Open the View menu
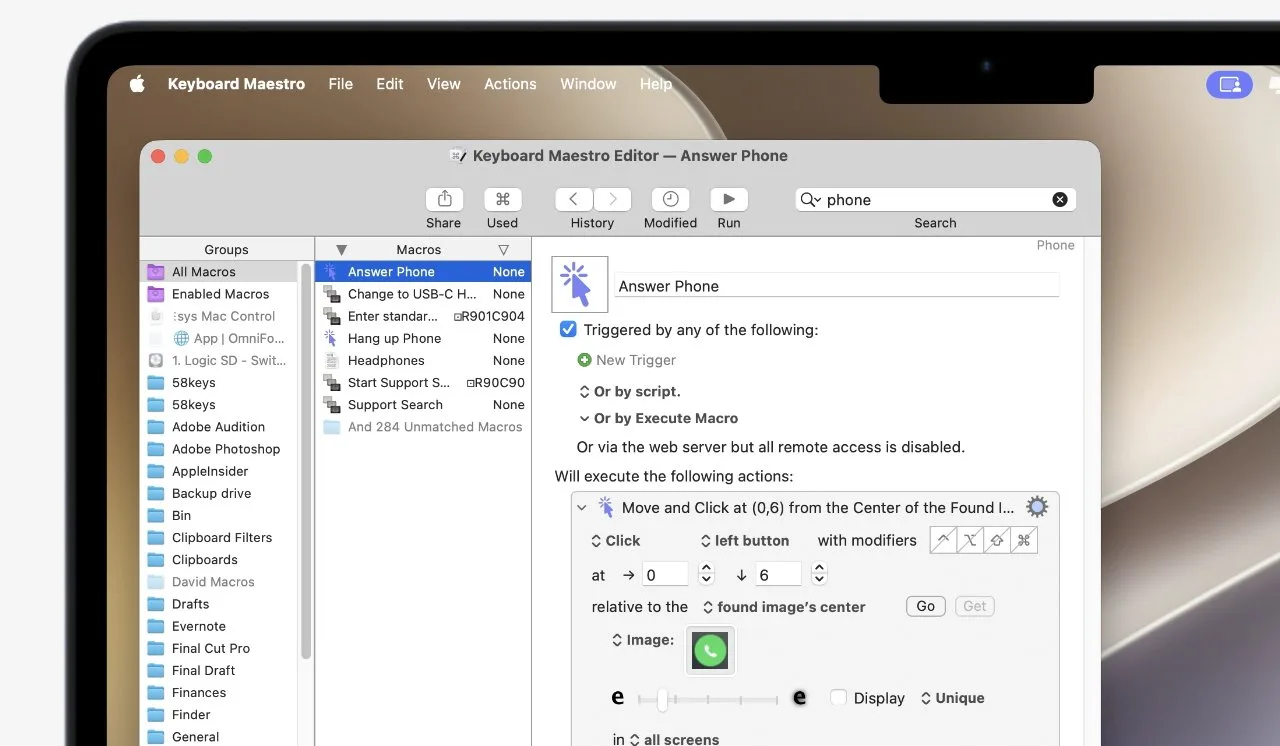 coord(444,84)
